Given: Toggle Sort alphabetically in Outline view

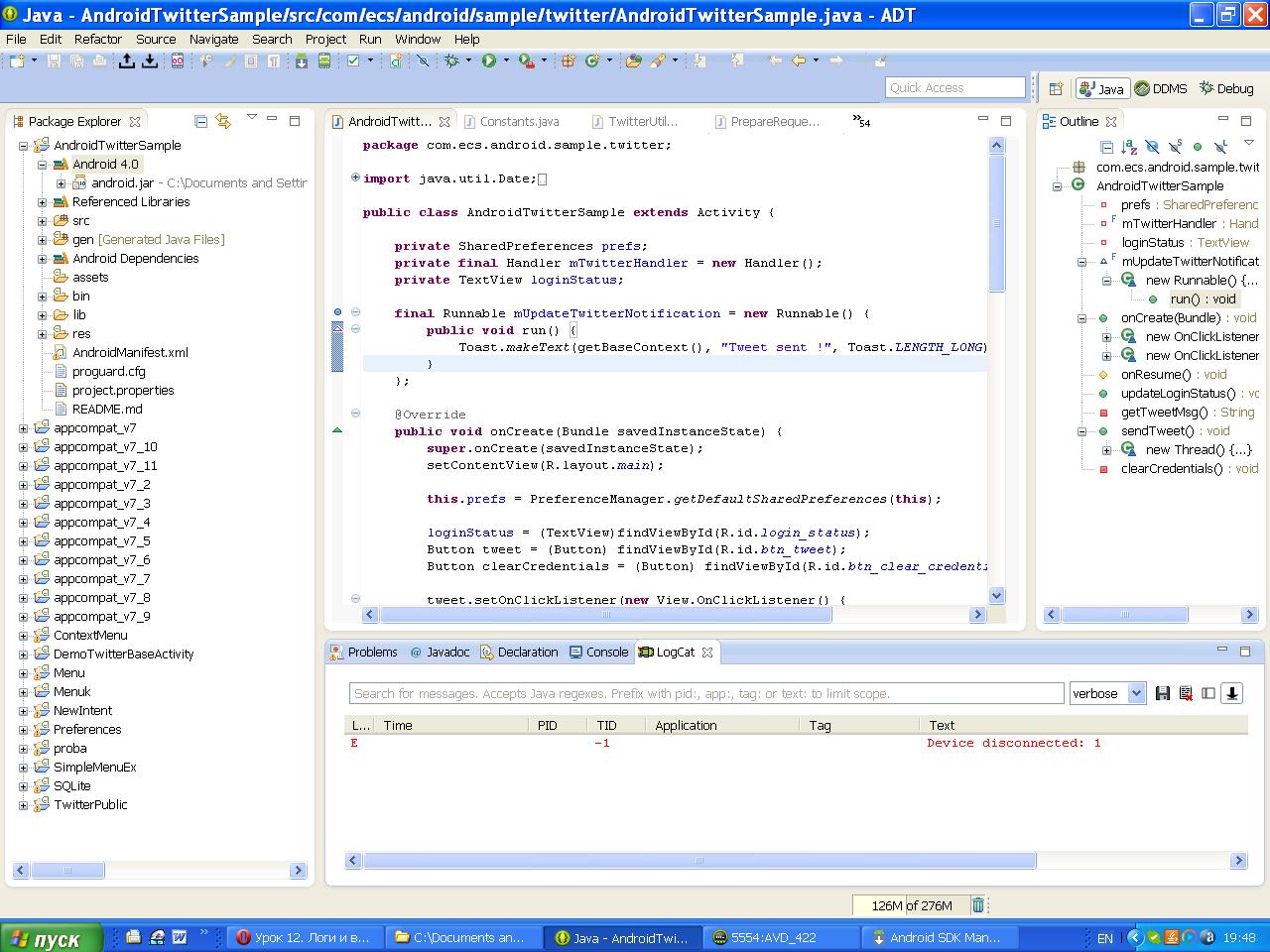Looking at the screenshot, I should point(1129,147).
